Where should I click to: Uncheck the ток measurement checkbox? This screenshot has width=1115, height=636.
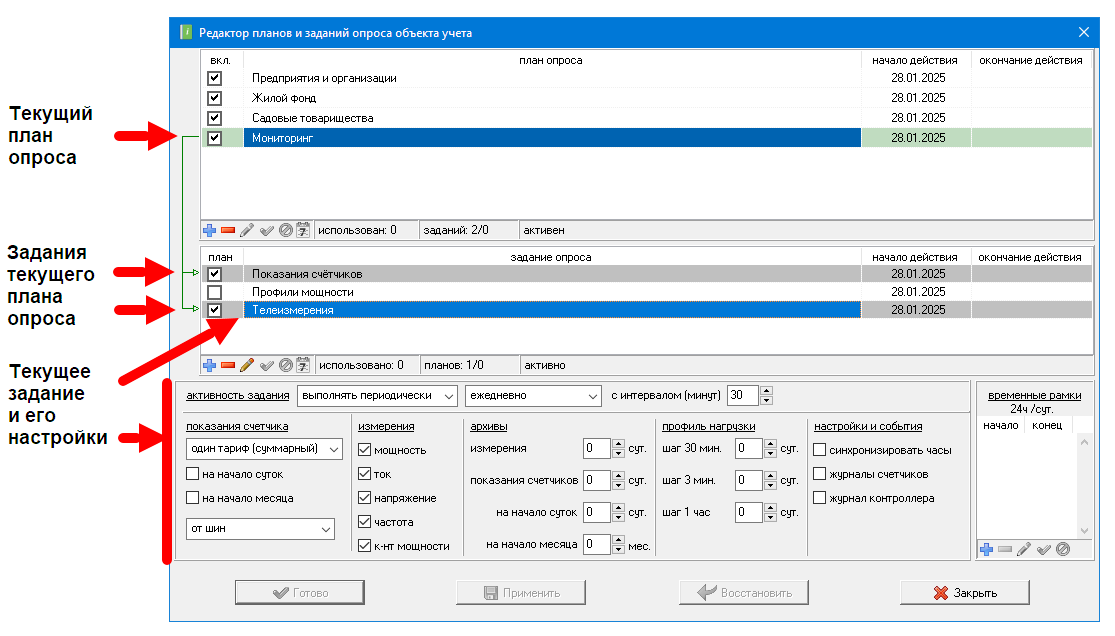point(365,474)
